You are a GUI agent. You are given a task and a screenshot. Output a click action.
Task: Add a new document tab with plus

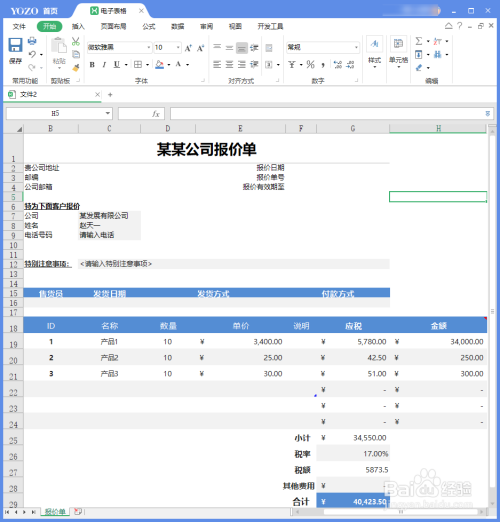(x=110, y=95)
